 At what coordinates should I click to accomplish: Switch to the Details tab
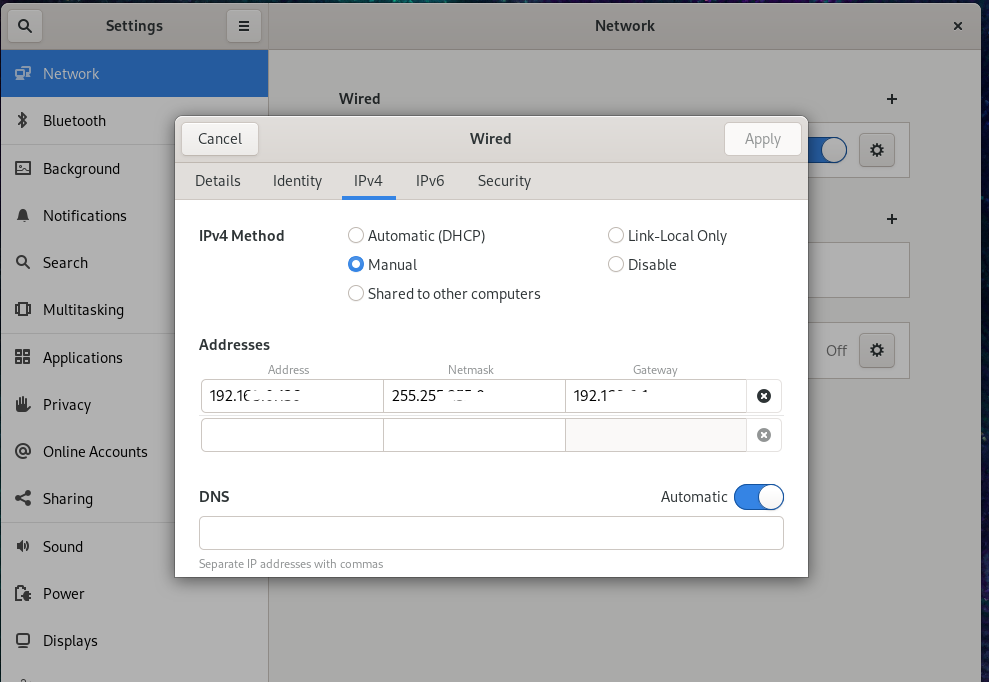[x=217, y=181]
